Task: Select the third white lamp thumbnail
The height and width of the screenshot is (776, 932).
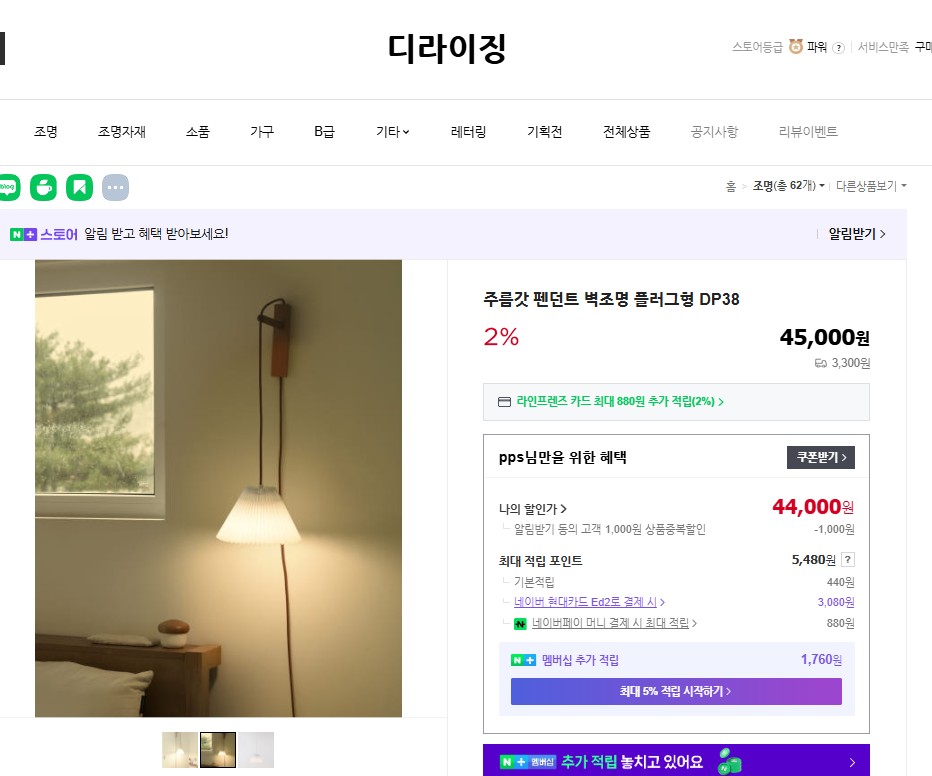Action: pyautogui.click(x=256, y=750)
